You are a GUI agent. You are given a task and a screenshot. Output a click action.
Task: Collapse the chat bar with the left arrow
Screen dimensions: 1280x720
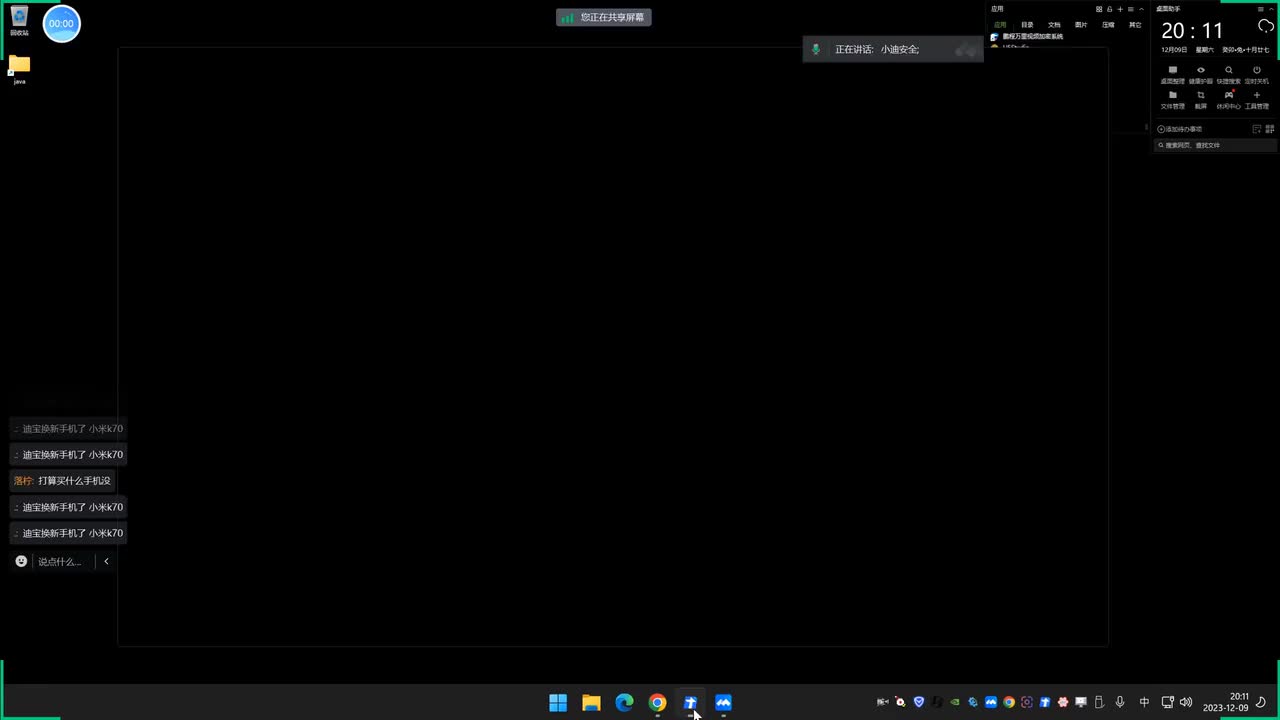(106, 561)
